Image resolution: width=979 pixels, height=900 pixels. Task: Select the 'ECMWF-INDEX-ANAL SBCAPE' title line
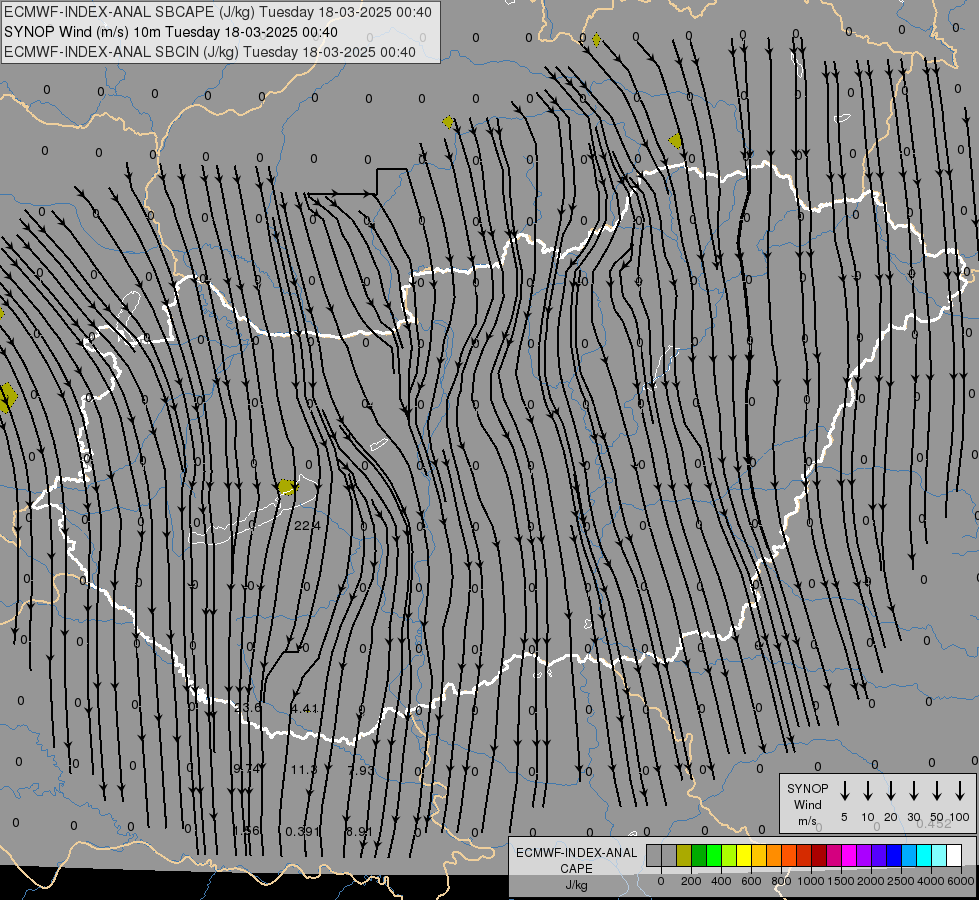[x=217, y=12]
